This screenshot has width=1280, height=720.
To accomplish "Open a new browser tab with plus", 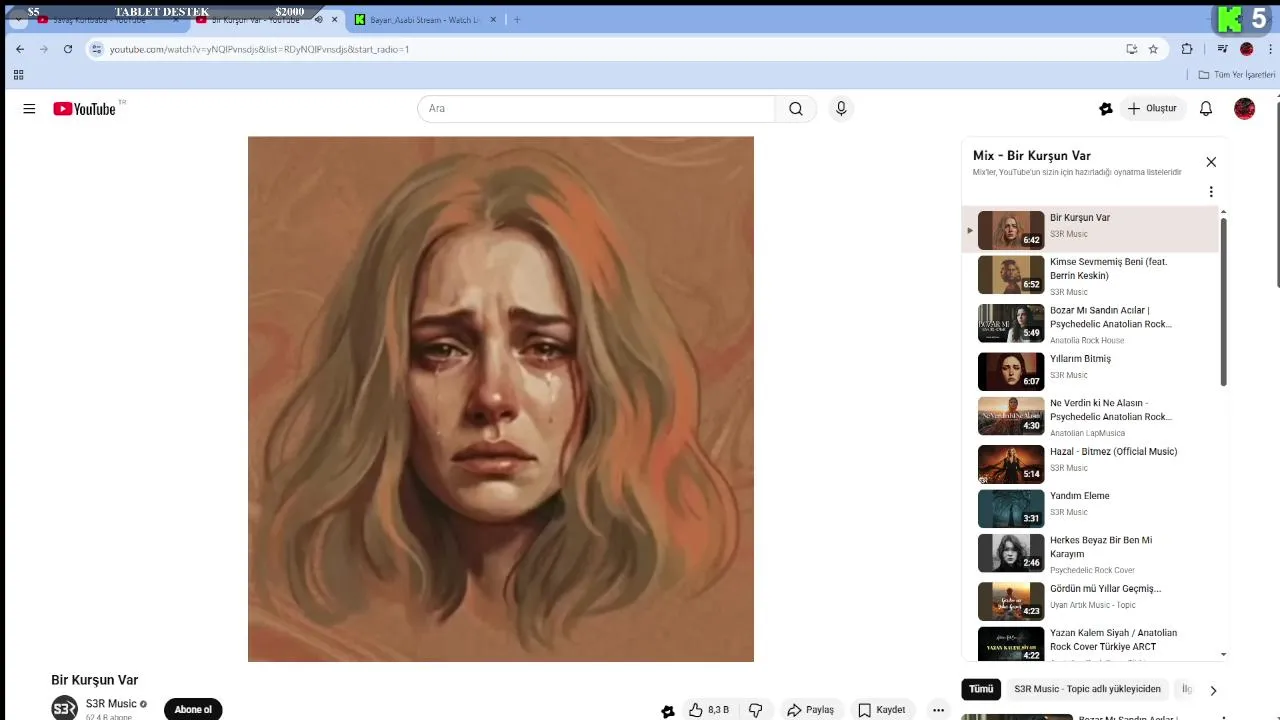I will pos(517,20).
